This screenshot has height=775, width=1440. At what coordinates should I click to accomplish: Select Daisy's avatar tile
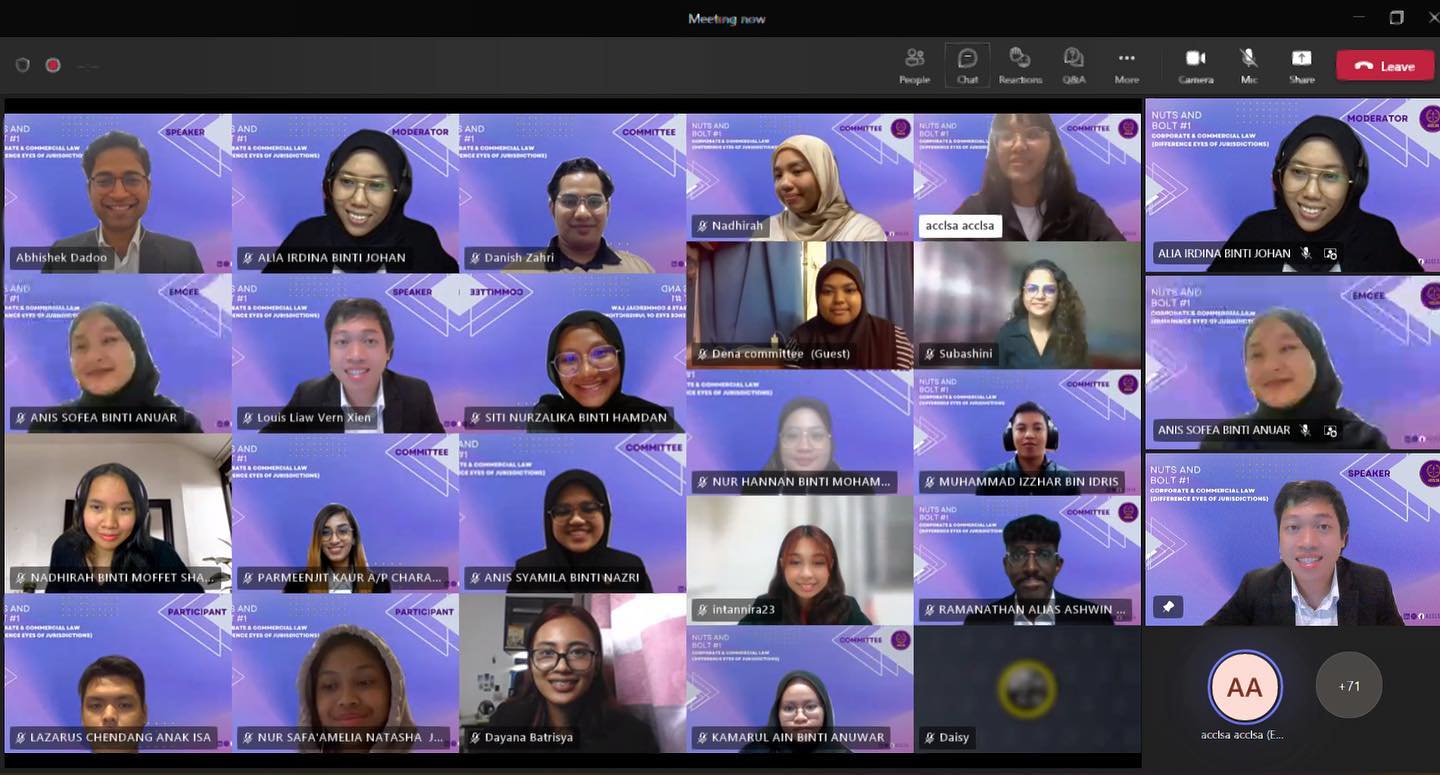[x=1027, y=688]
